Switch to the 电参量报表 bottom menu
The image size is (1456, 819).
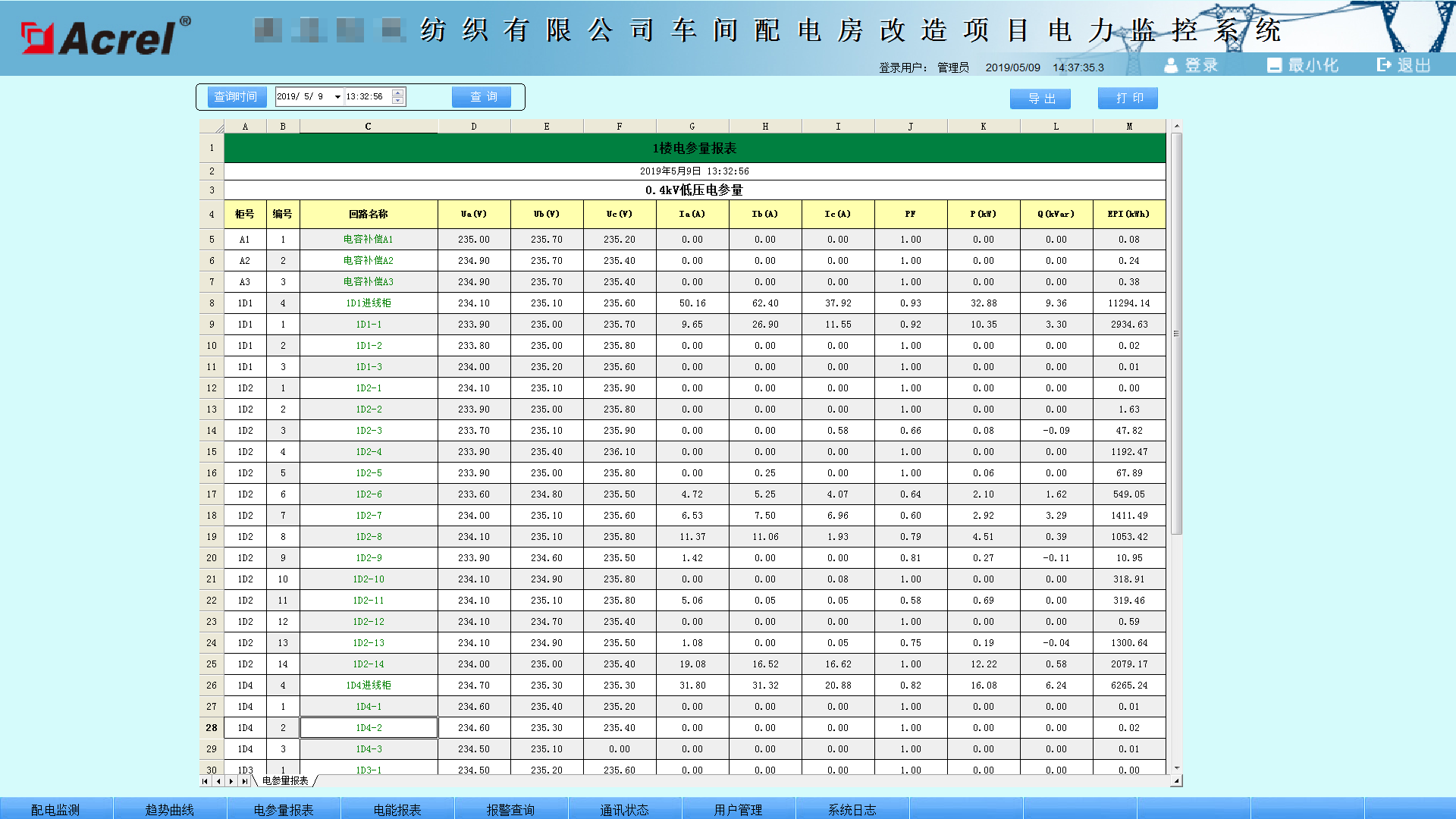click(x=284, y=809)
